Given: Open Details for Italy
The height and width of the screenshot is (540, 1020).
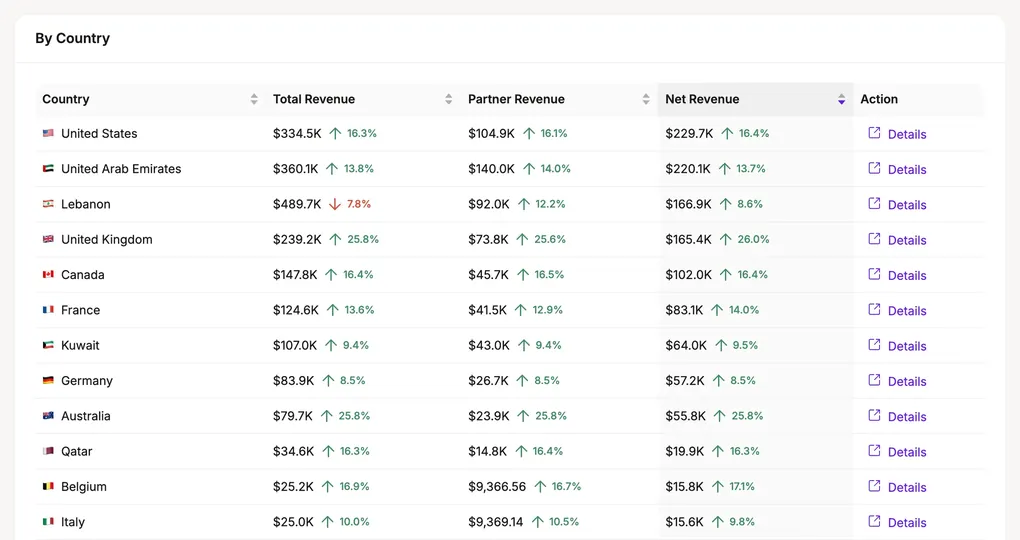Looking at the screenshot, I should (907, 522).
